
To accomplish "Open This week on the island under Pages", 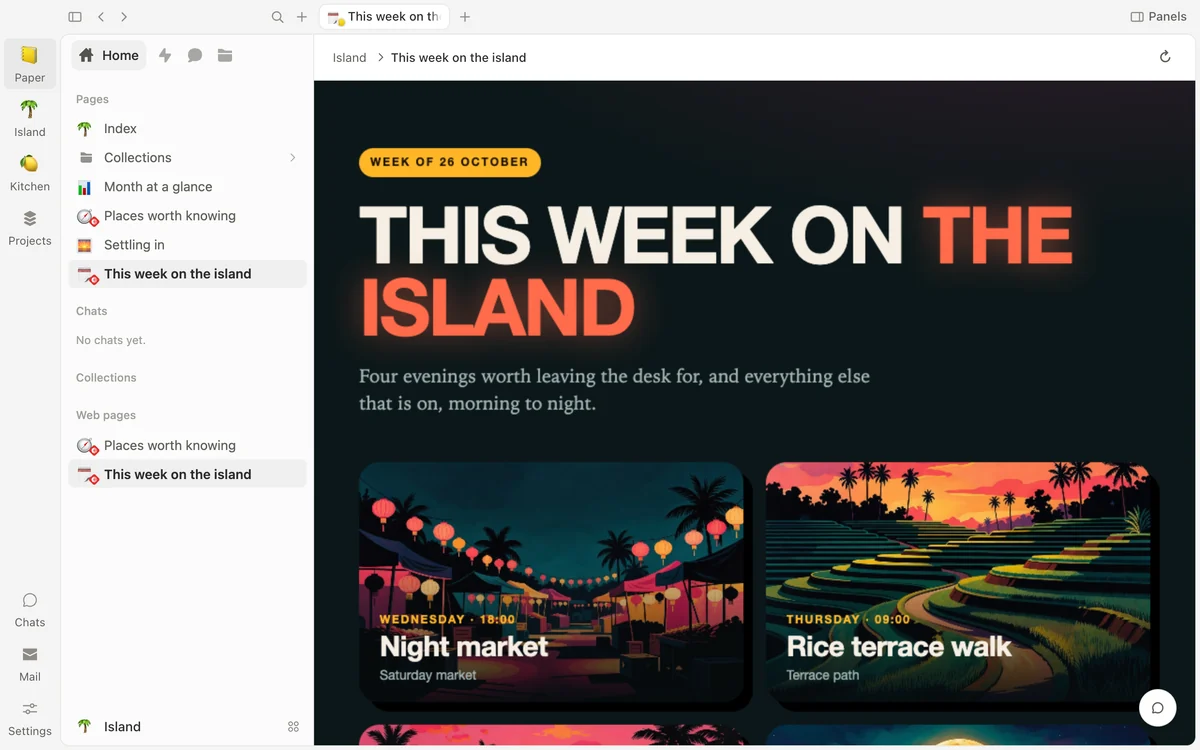I will (188, 274).
